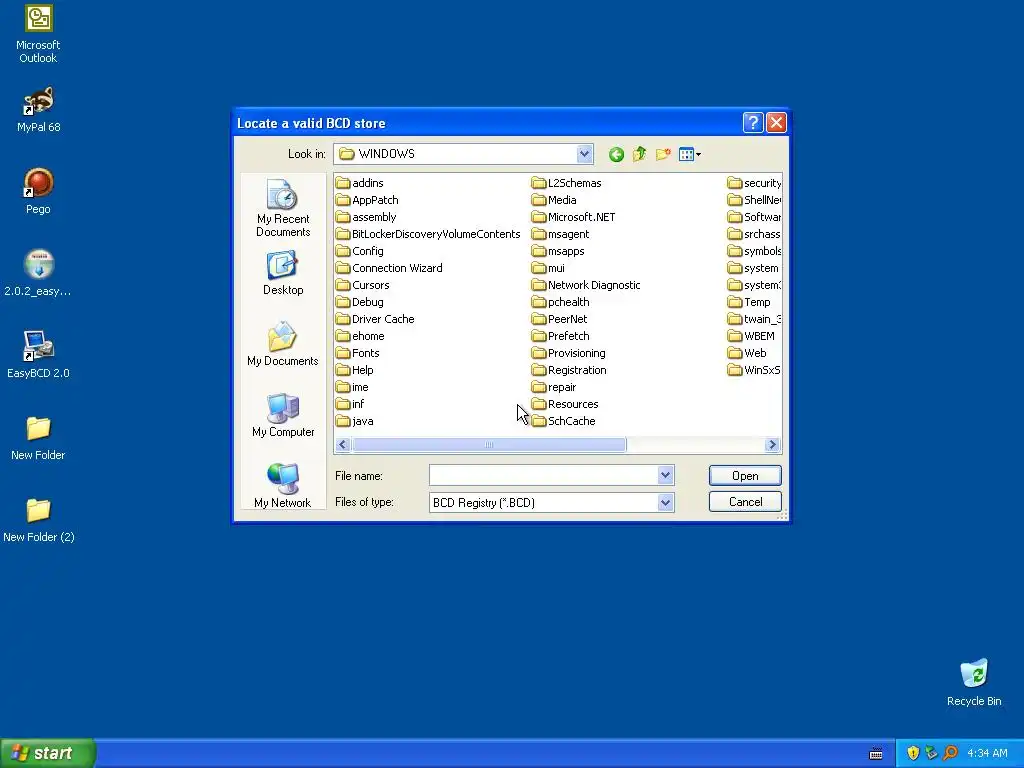Select the WBEM folder
1024x768 pixels.
coord(752,336)
